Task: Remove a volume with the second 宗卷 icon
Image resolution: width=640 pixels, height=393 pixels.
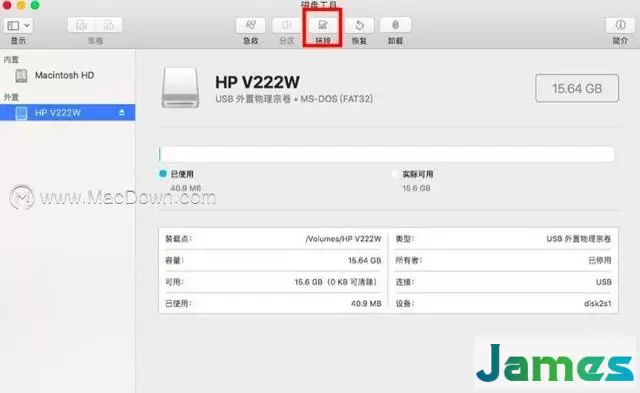Action: 109,25
